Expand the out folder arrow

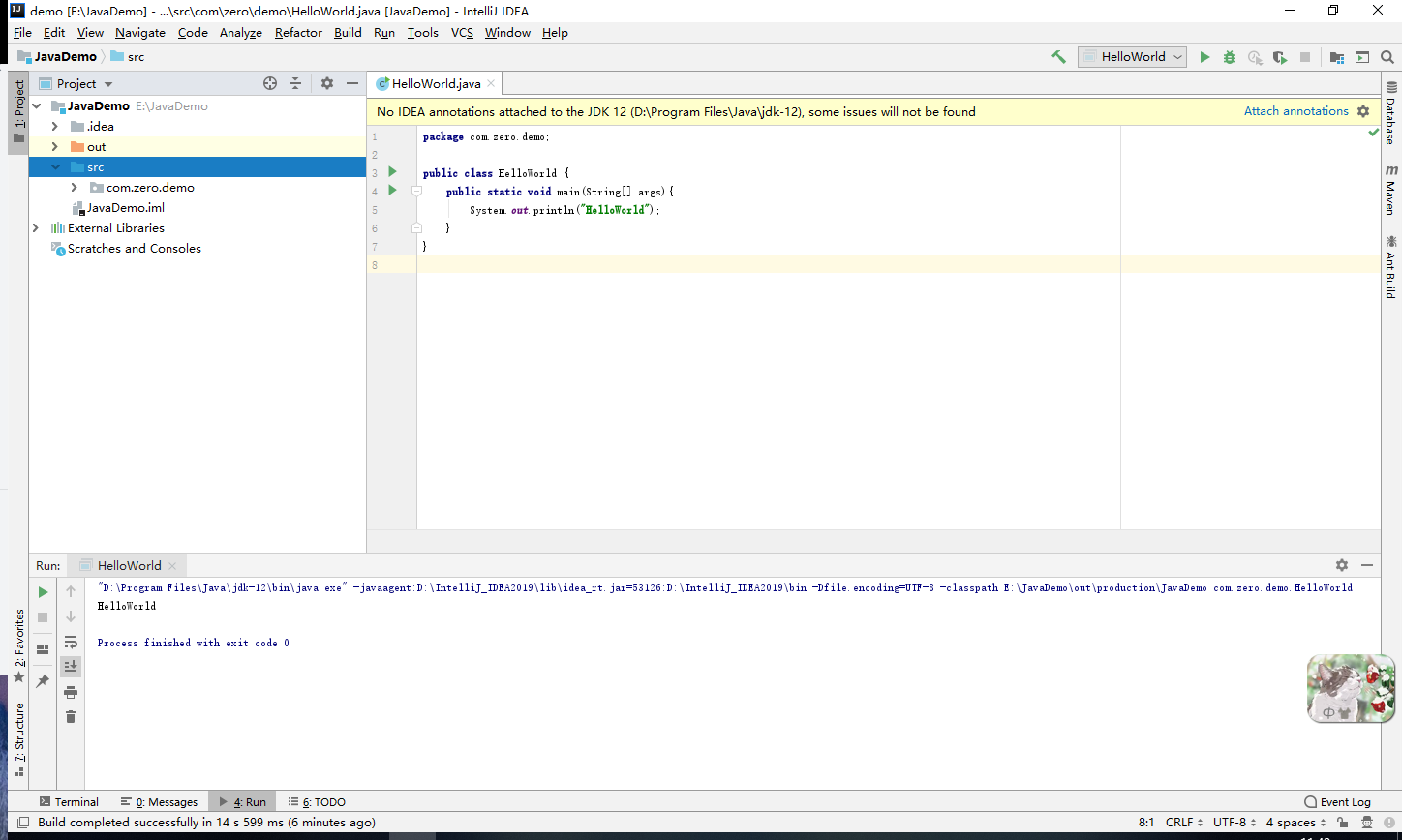[55, 147]
